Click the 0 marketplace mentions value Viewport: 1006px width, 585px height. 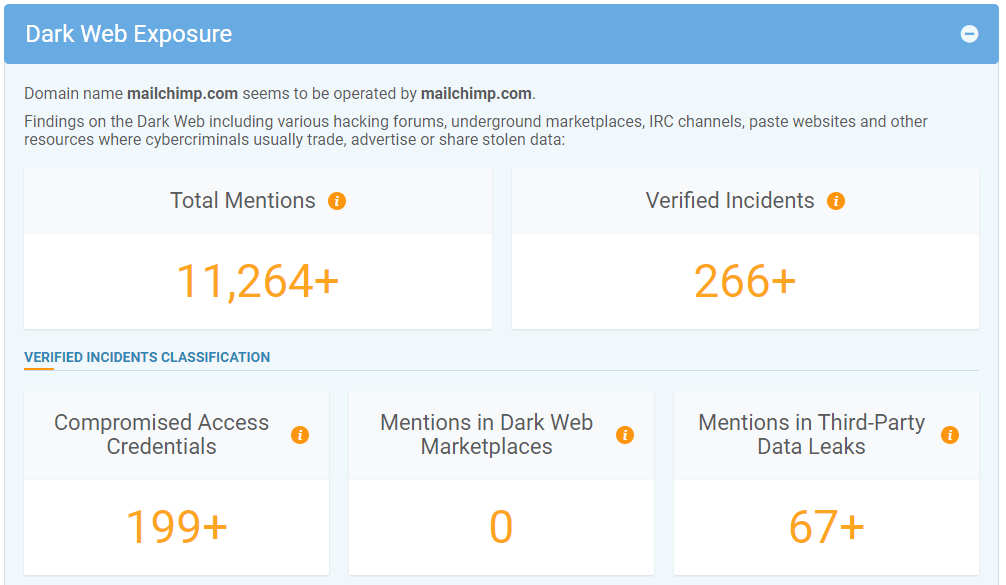[x=501, y=527]
